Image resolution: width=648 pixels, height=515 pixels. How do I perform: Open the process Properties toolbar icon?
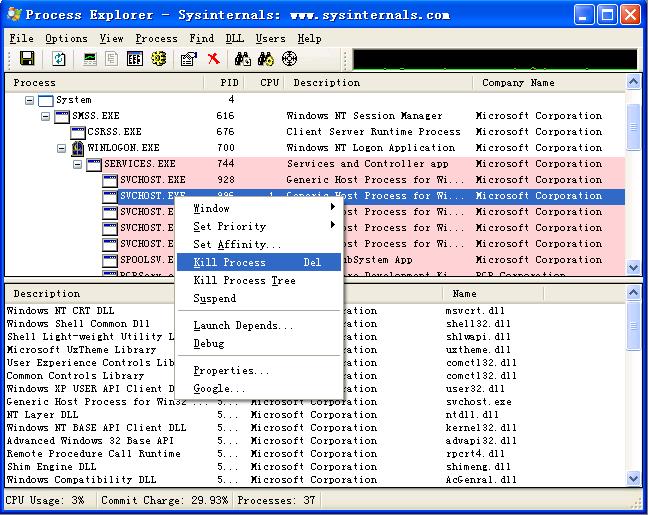[189, 59]
